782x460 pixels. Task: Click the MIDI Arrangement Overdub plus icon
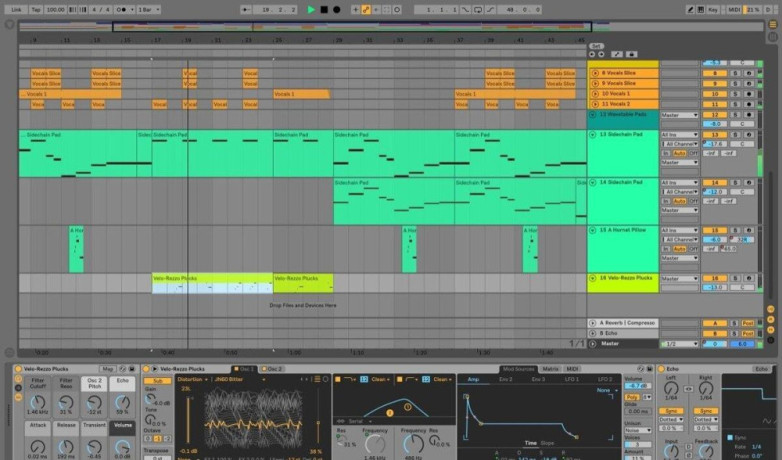click(355, 9)
